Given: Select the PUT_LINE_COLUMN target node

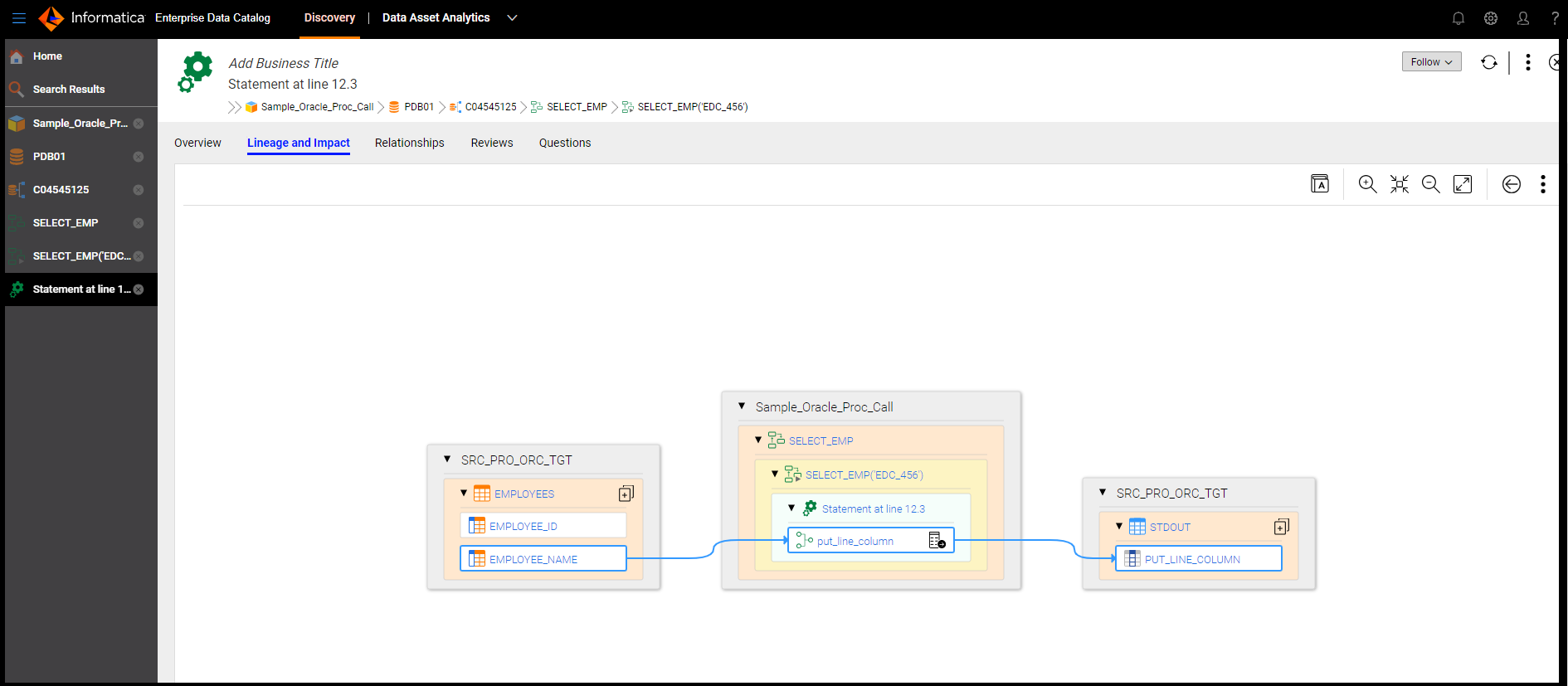Looking at the screenshot, I should pyautogui.click(x=1199, y=559).
